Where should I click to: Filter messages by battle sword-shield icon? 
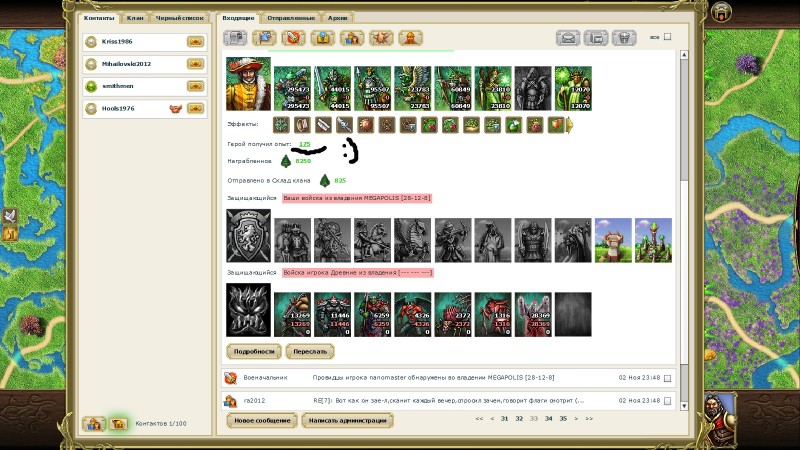click(293, 38)
